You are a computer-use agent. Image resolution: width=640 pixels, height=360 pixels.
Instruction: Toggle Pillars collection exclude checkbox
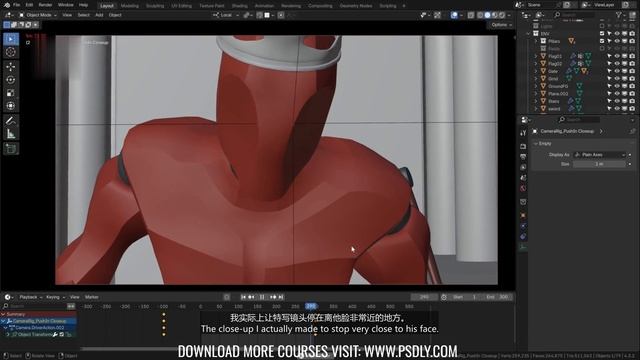pos(602,41)
